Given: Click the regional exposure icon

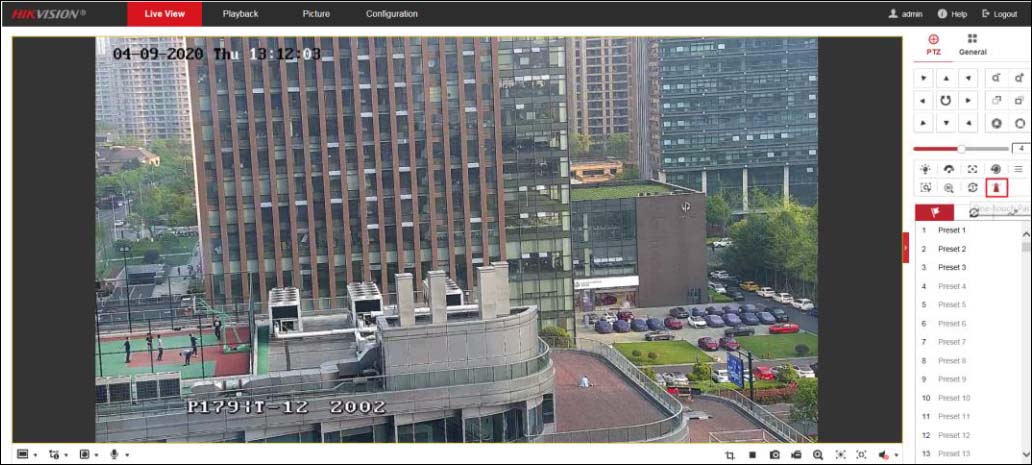Looking at the screenshot, I should [x=840, y=454].
